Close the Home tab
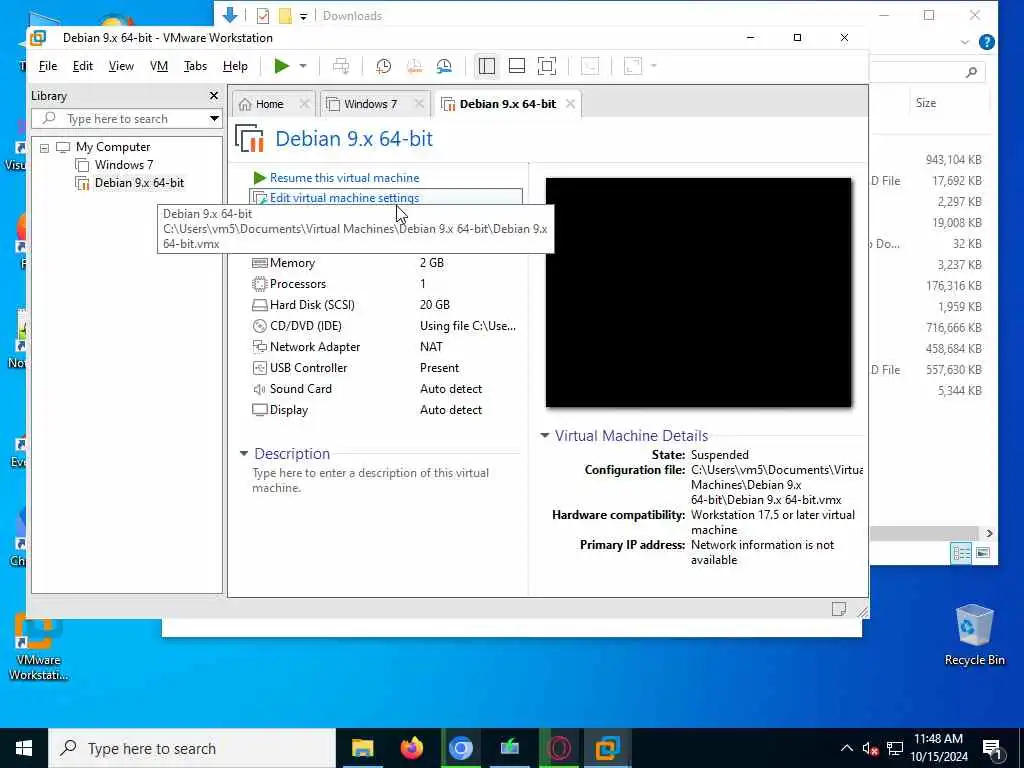1024x768 pixels. [304, 104]
